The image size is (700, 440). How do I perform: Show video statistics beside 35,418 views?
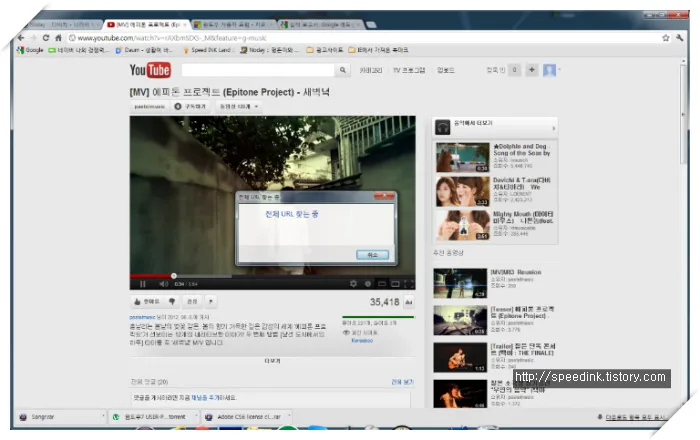[x=409, y=303]
